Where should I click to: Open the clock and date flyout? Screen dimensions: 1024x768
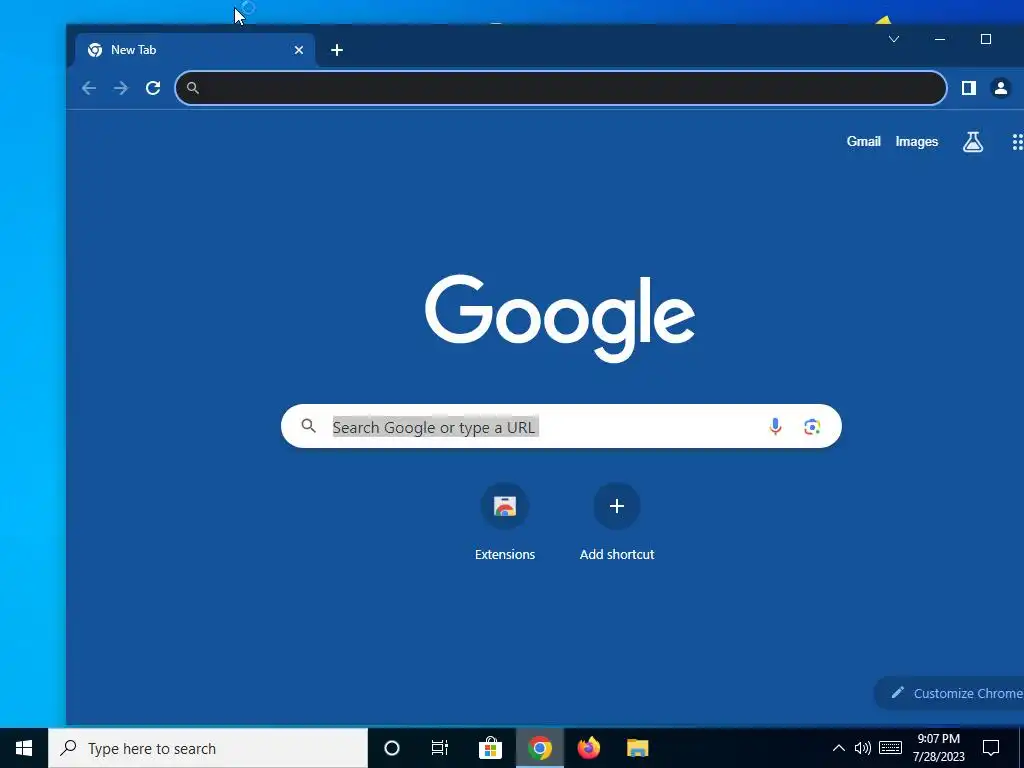point(938,748)
